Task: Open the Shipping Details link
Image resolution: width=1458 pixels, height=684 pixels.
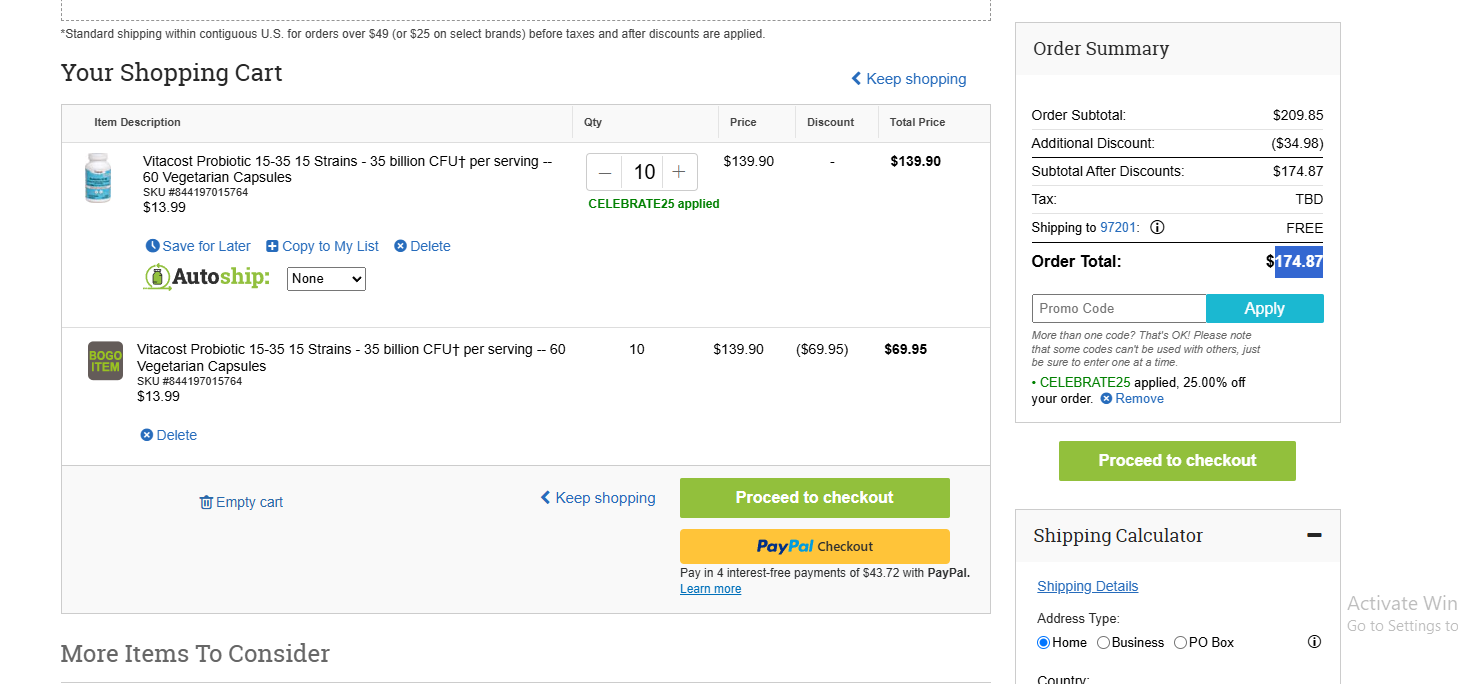Action: tap(1087, 586)
